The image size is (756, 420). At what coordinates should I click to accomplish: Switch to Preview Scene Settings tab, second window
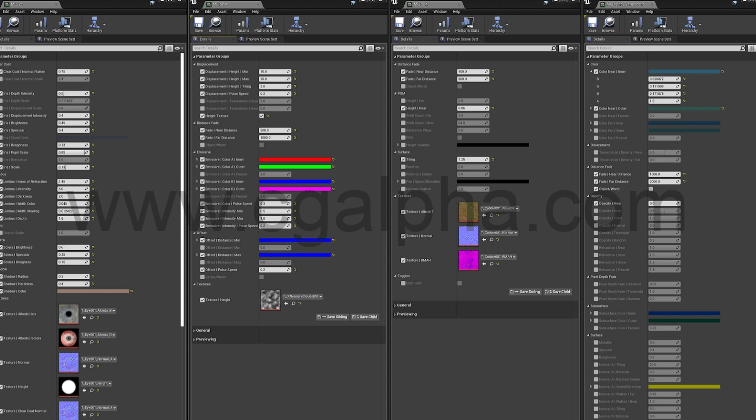[260, 39]
